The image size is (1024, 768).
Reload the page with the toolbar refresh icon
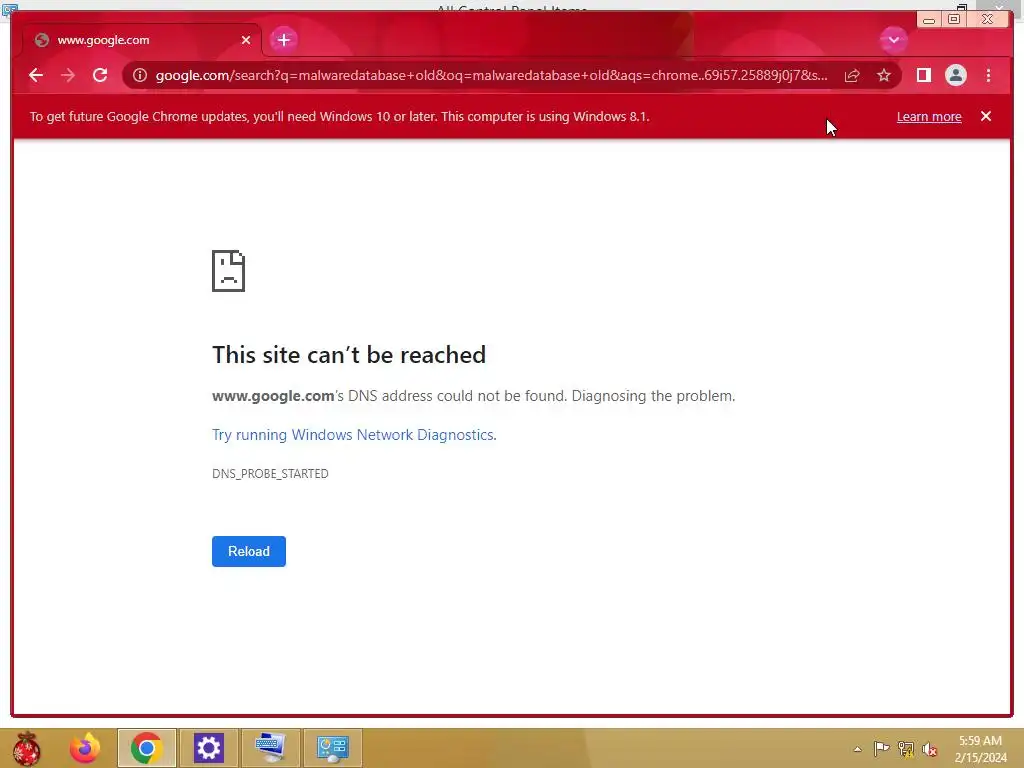click(x=100, y=75)
